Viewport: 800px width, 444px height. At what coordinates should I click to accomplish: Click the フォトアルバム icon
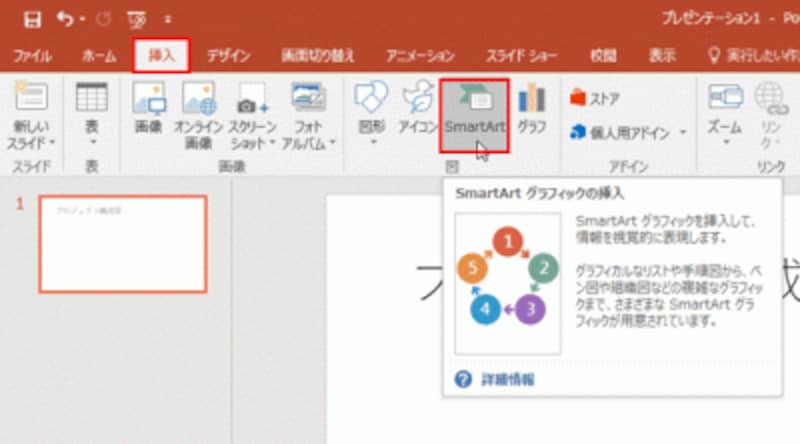pyautogui.click(x=308, y=97)
